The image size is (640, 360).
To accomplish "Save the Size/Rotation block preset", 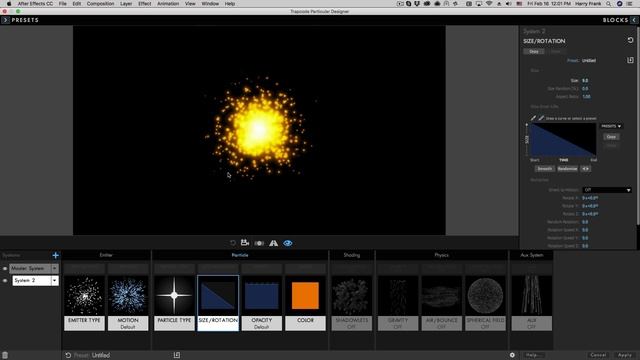I will pos(630,60).
